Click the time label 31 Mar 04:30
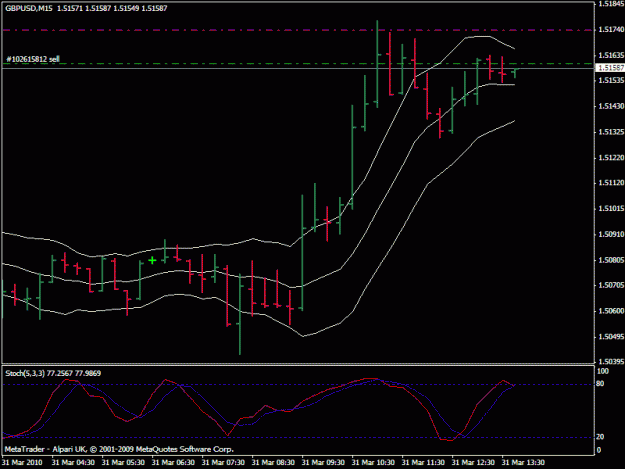This screenshot has width=625, height=469. (73, 463)
